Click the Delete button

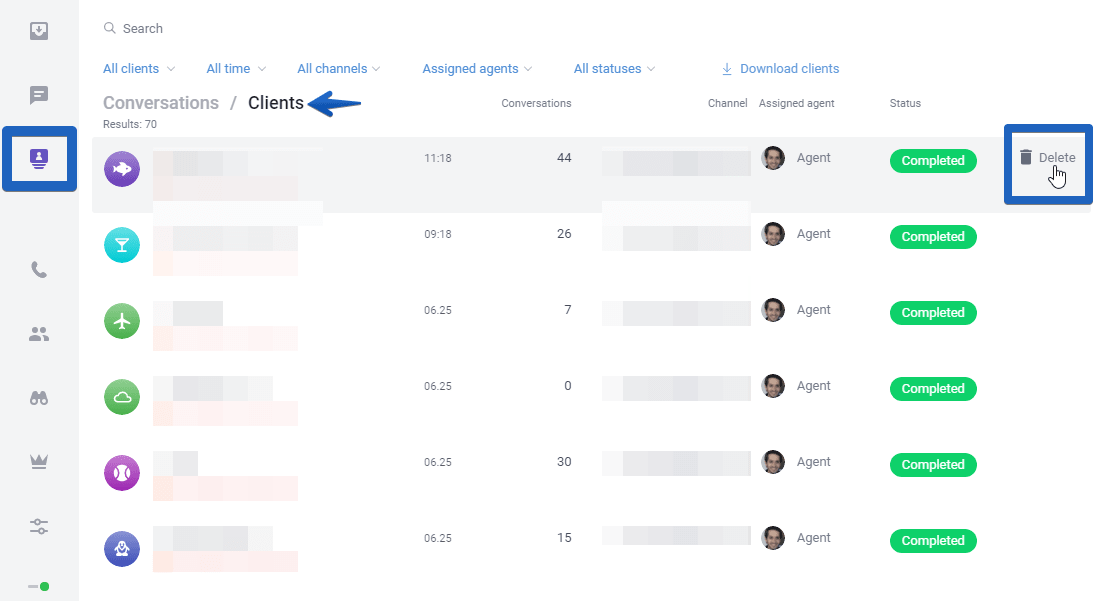point(1047,158)
